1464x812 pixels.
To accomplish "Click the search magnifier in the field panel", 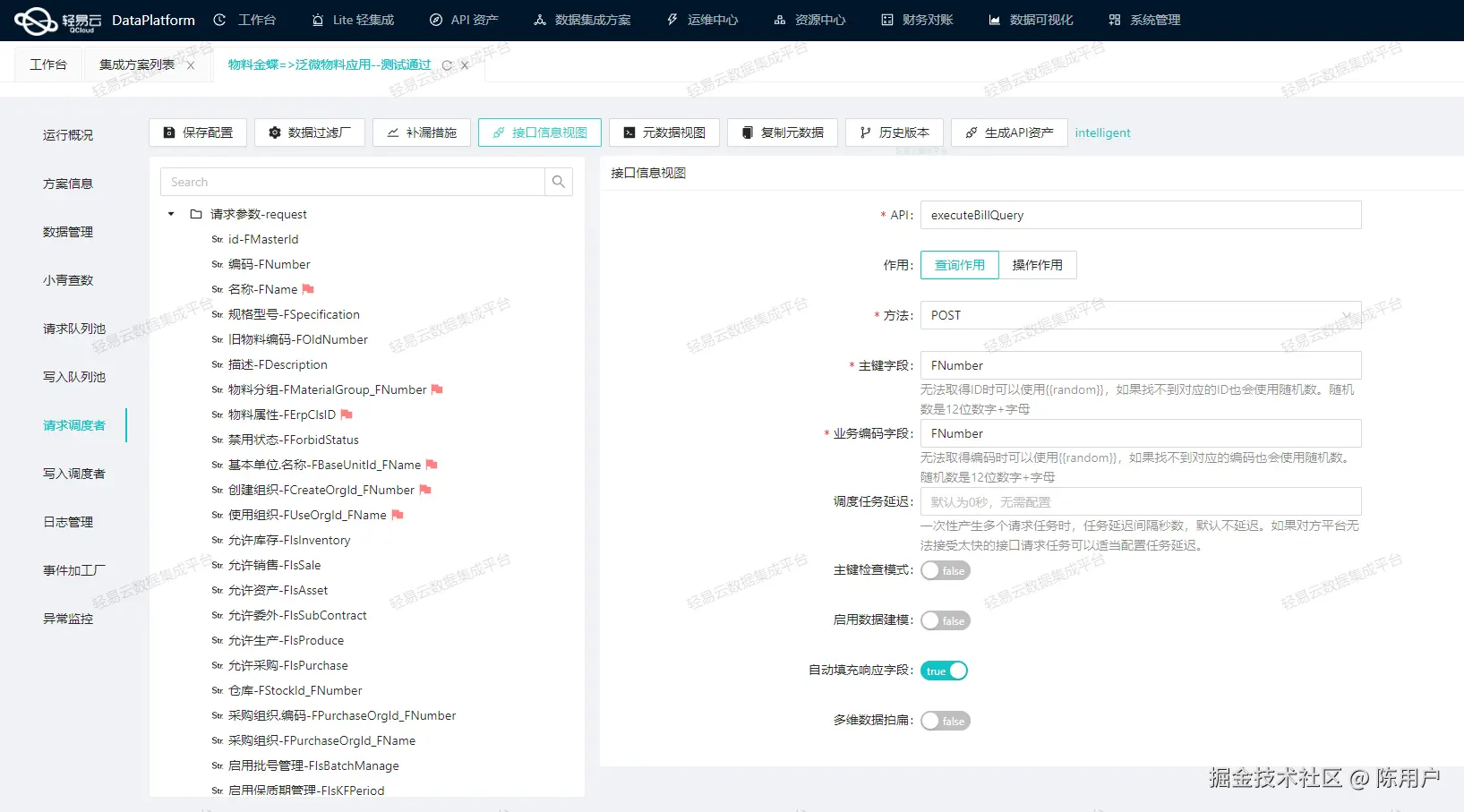I will pos(558,182).
